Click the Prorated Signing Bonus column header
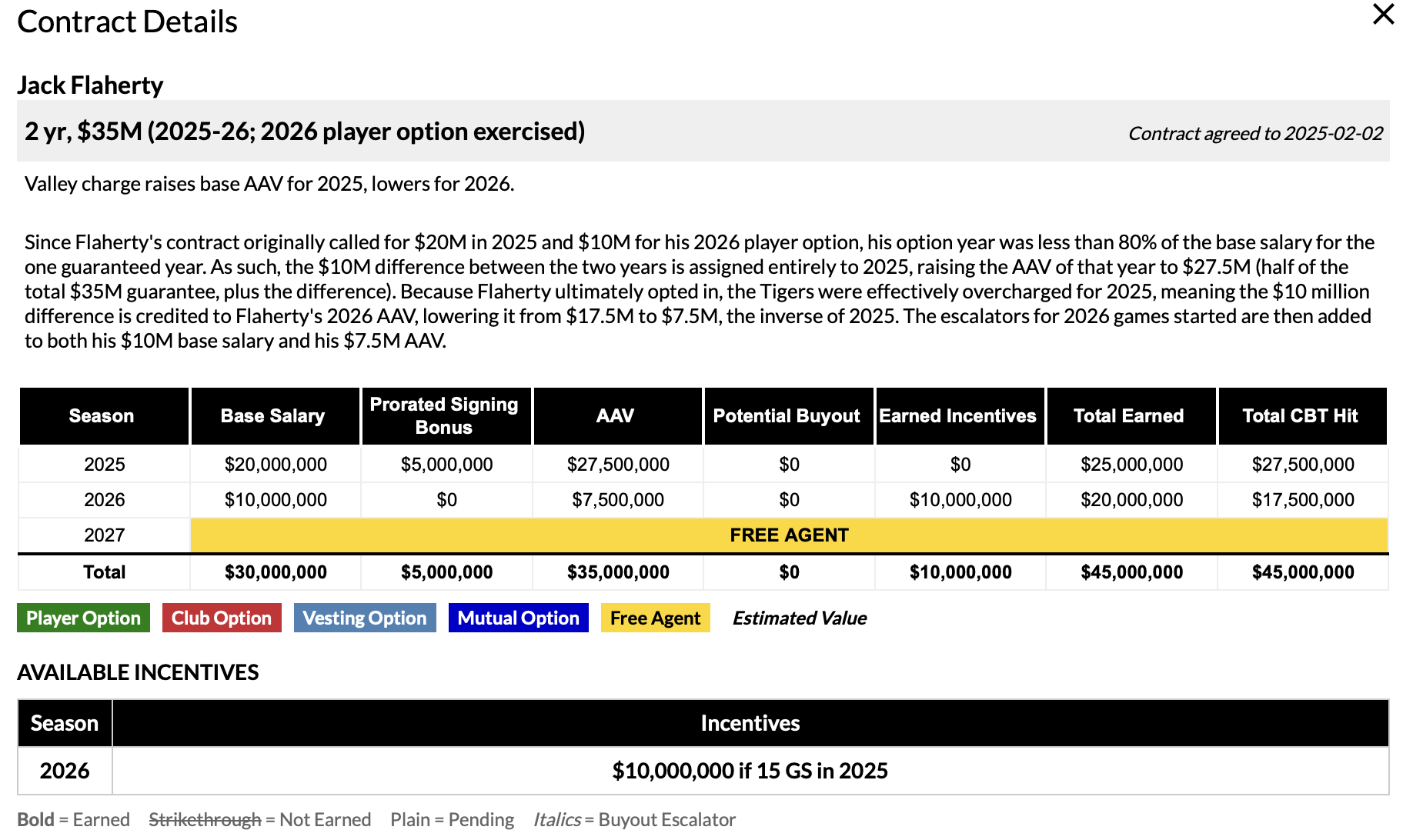 click(x=444, y=416)
